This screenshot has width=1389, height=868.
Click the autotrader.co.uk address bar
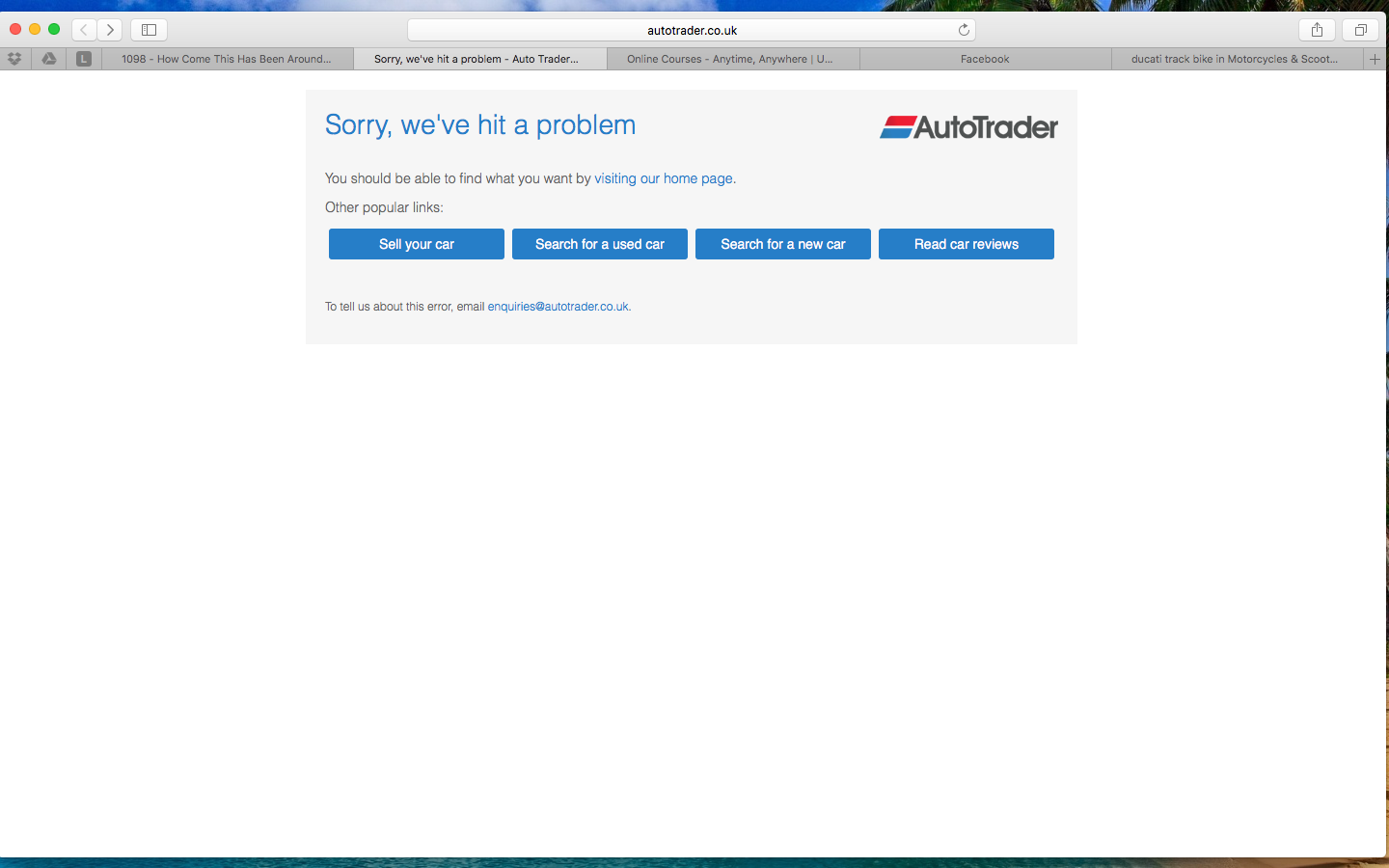coord(692,30)
